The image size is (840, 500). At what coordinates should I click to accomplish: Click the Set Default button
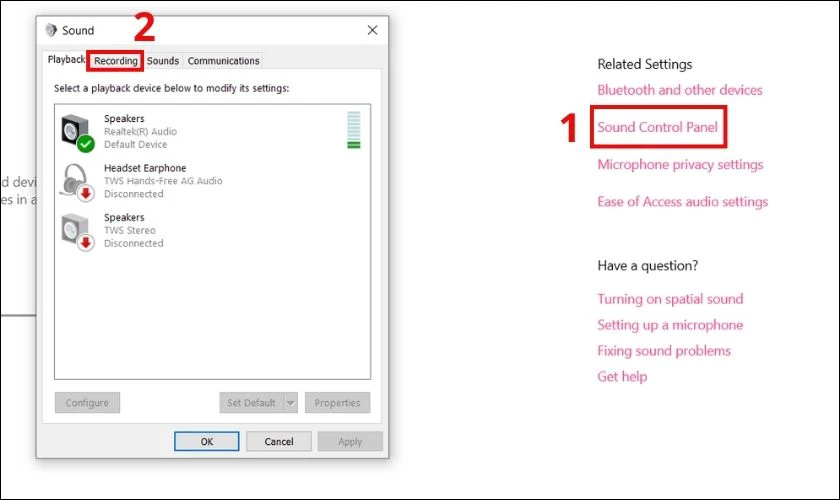click(251, 402)
